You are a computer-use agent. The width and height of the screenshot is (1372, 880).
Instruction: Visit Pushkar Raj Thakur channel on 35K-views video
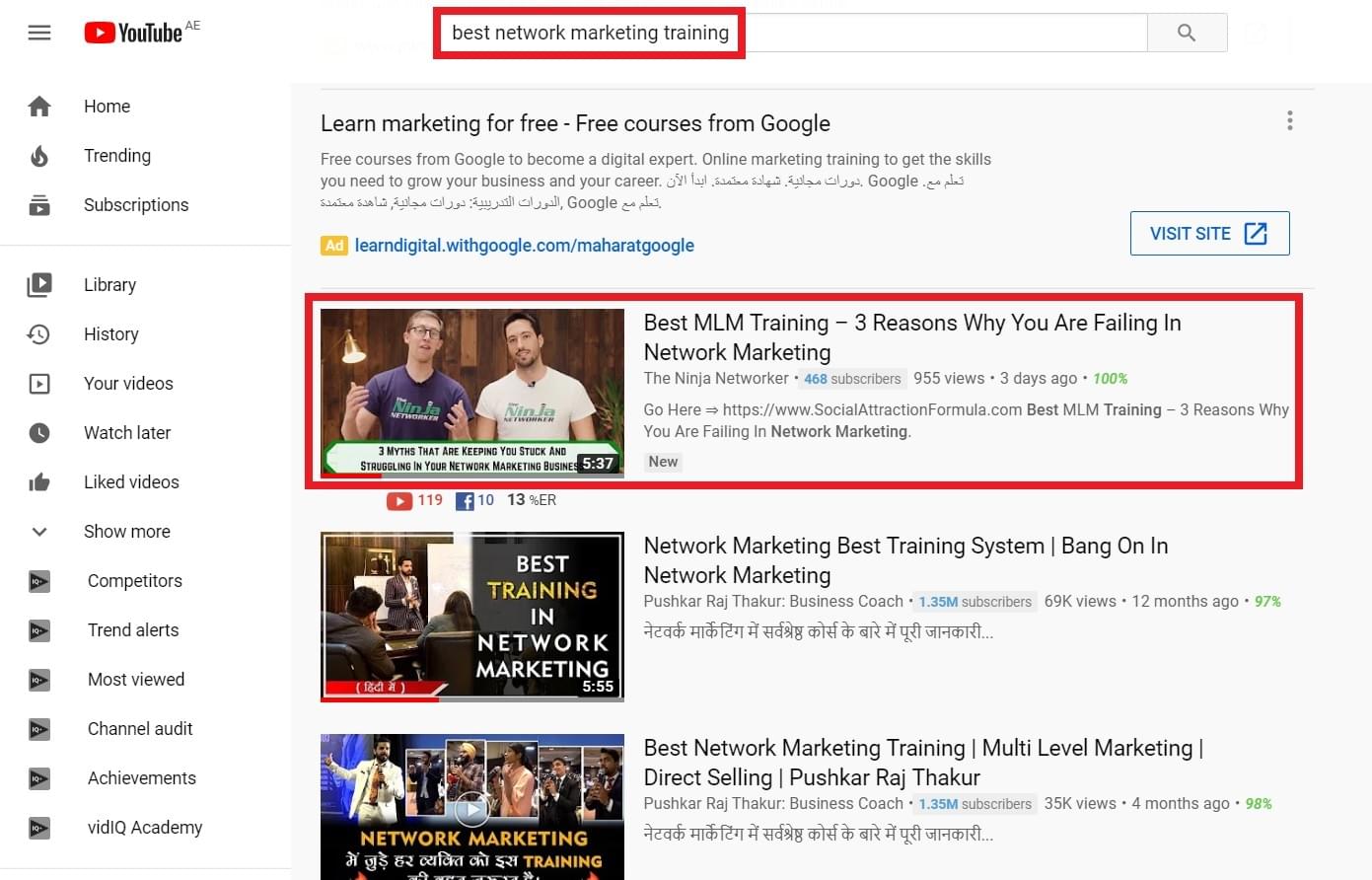tap(773, 804)
